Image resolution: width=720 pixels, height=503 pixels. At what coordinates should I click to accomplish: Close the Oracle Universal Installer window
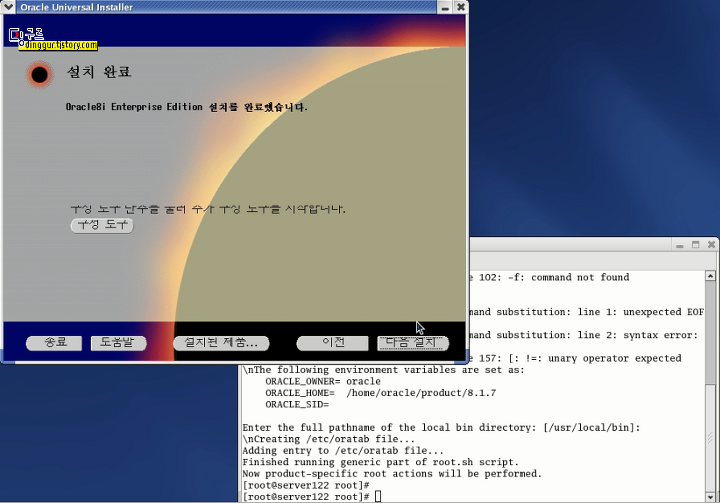tap(461, 7)
